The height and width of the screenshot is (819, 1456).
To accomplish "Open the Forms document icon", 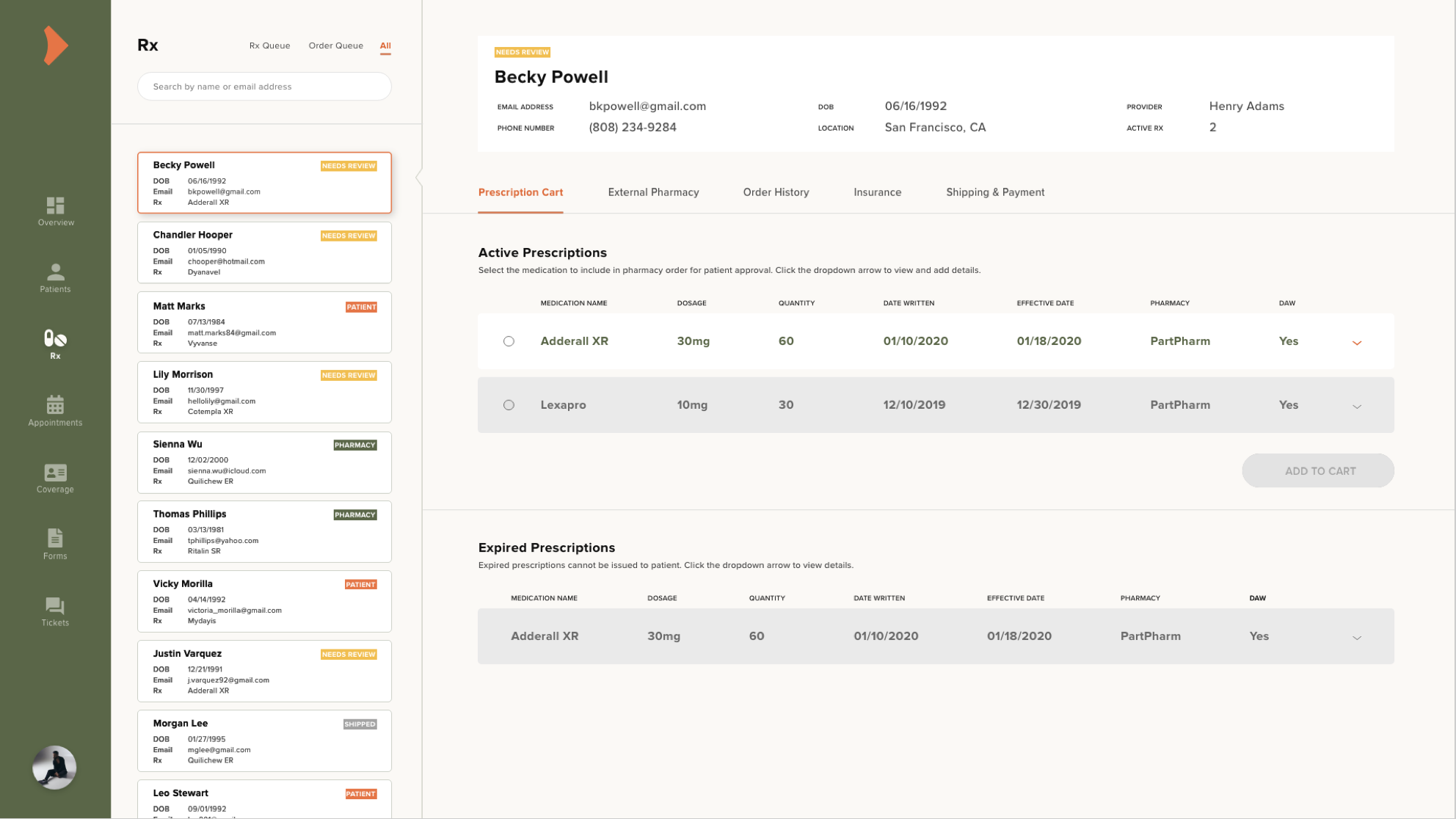I will (x=56, y=539).
